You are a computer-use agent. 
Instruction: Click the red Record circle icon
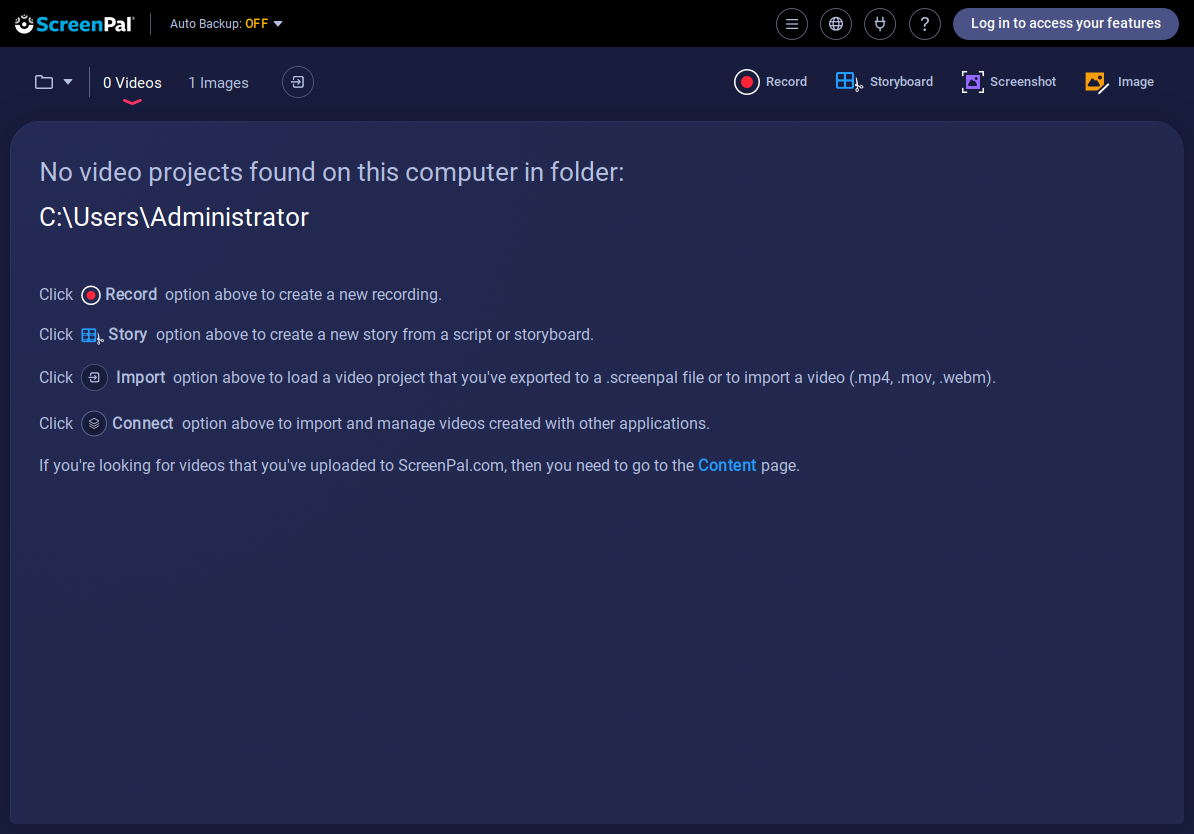click(746, 82)
